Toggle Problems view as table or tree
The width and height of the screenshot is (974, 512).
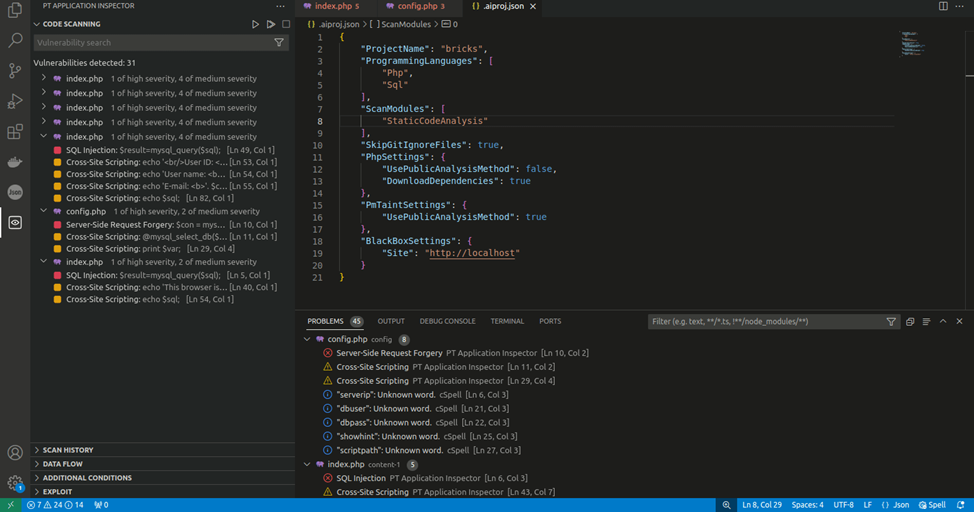coord(926,322)
